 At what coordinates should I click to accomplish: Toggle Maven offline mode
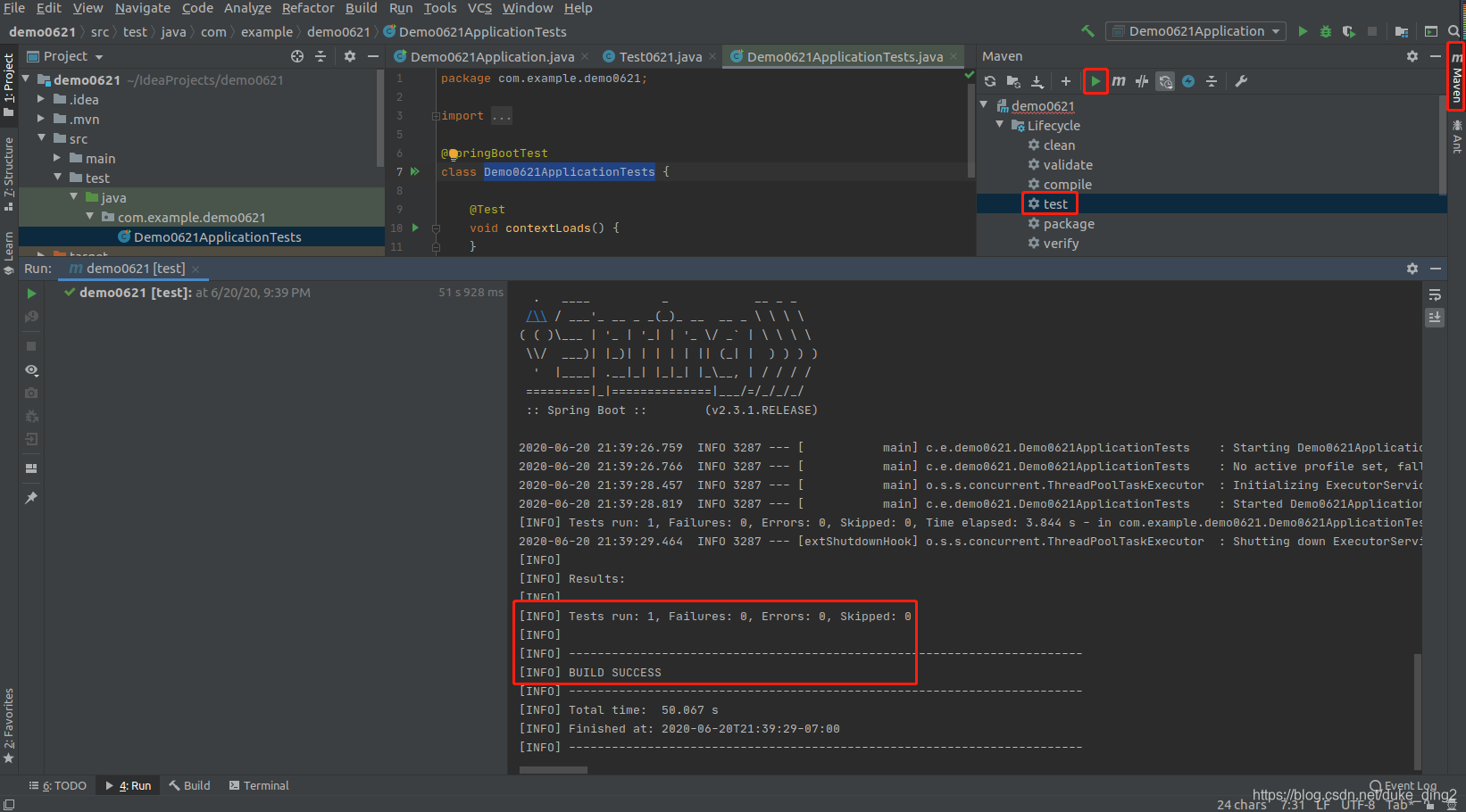coord(1142,81)
